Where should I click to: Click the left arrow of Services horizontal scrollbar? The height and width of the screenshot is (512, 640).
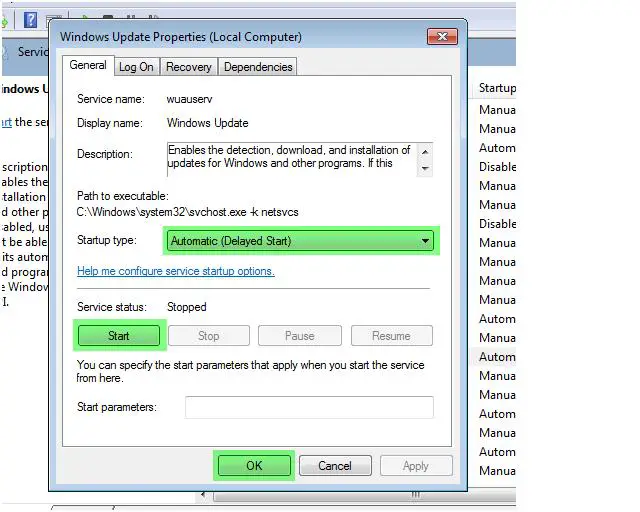point(203,496)
